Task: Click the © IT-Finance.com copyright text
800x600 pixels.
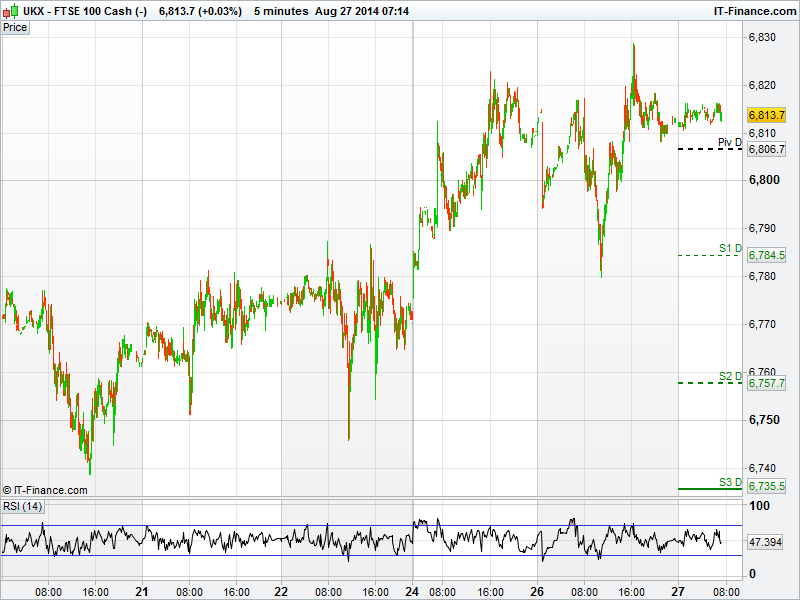Action: tap(45, 490)
